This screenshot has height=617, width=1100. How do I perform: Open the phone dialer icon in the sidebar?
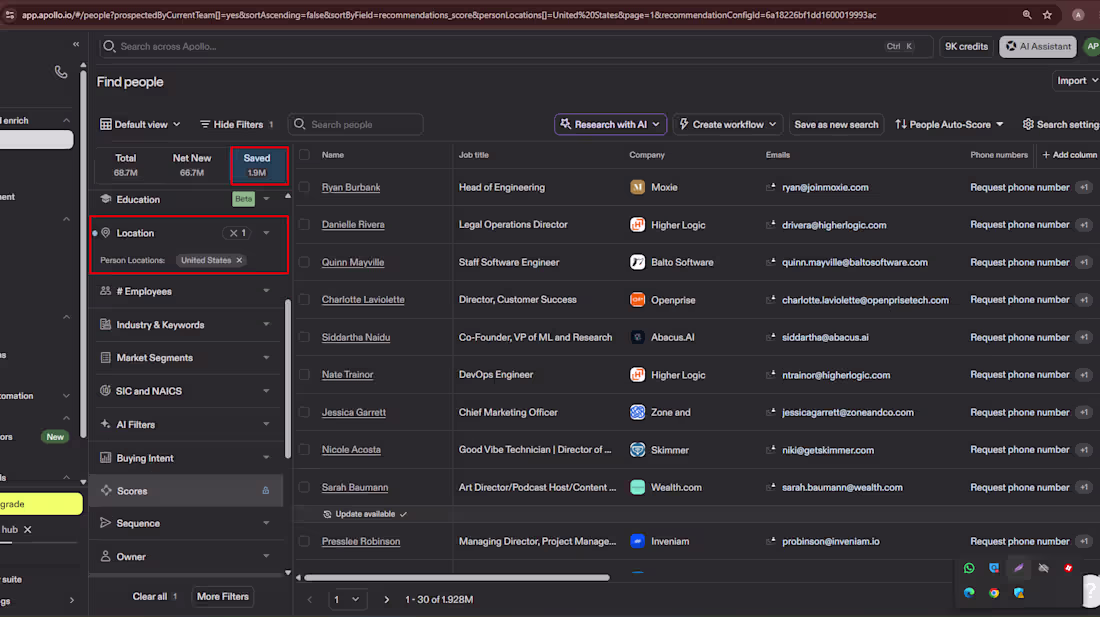point(61,72)
